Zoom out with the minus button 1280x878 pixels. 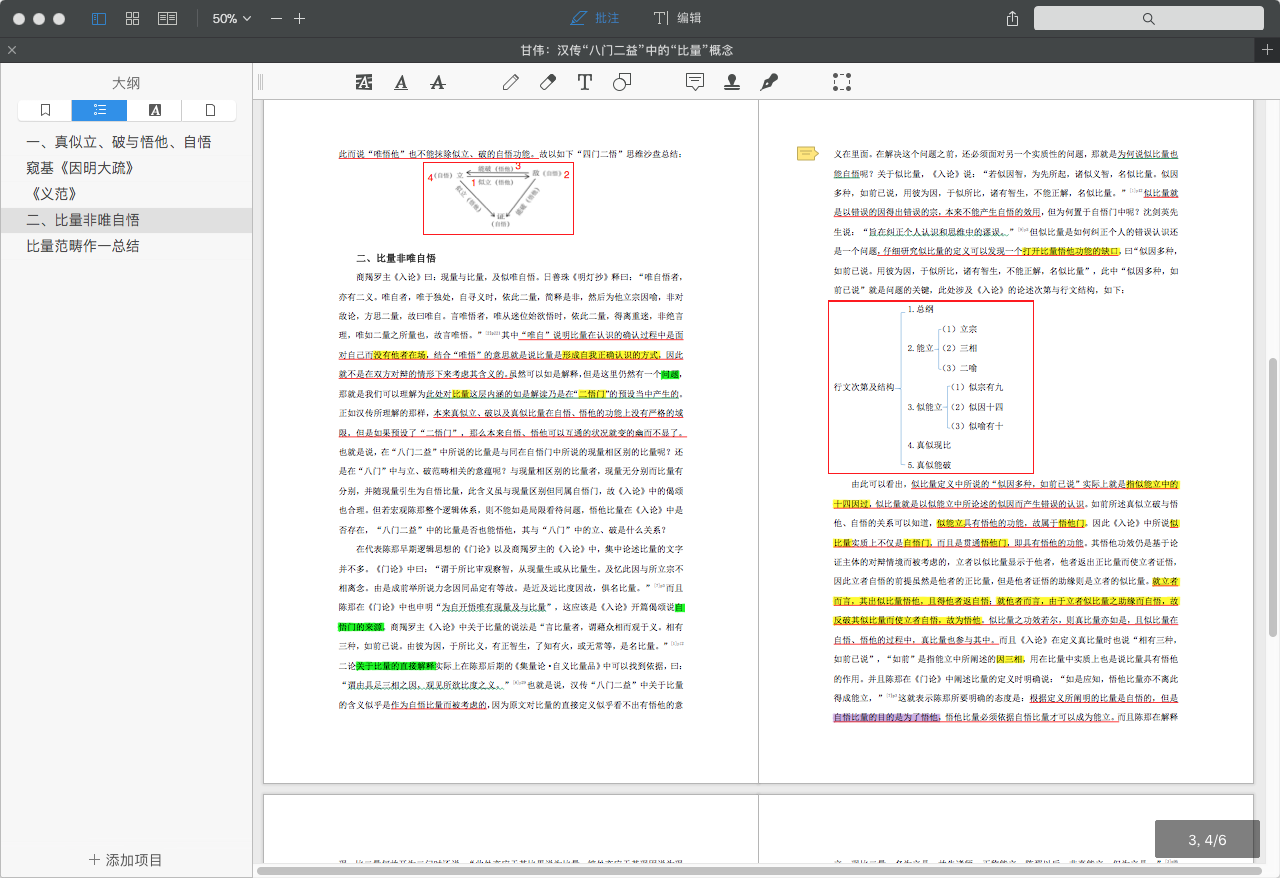tap(276, 18)
